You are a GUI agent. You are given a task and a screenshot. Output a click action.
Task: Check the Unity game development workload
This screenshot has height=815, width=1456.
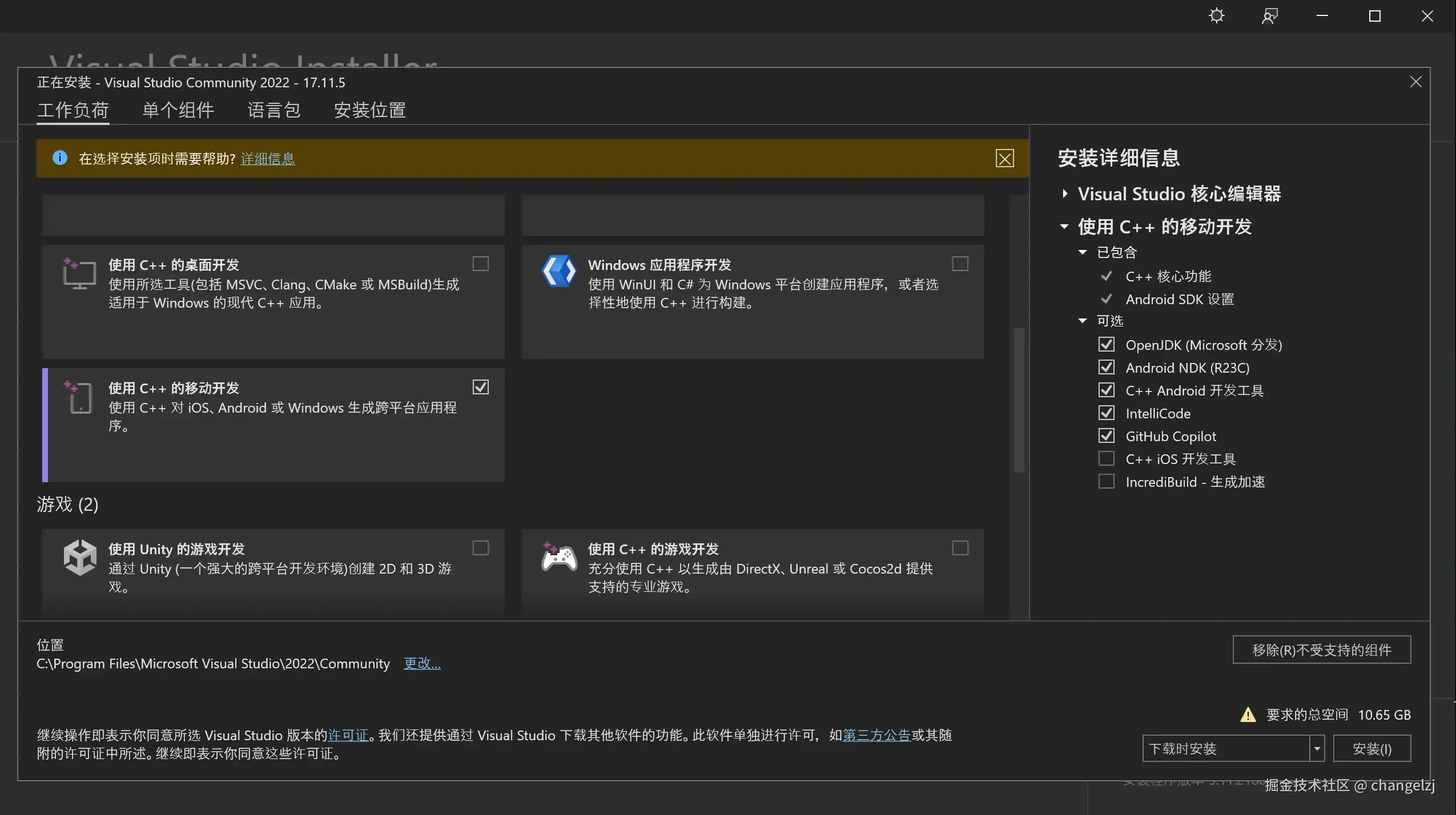click(481, 548)
